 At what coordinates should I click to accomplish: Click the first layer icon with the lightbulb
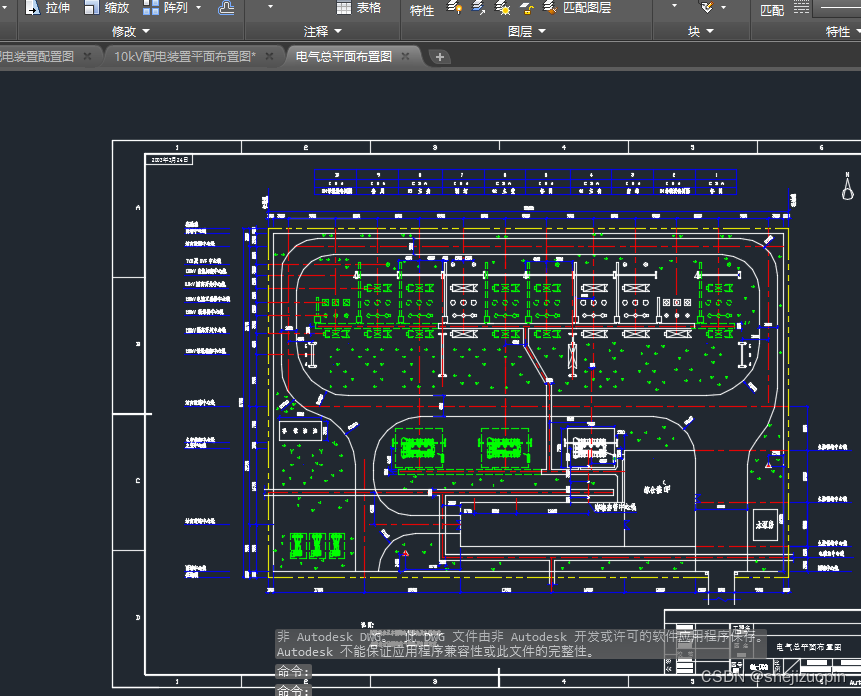pos(454,7)
